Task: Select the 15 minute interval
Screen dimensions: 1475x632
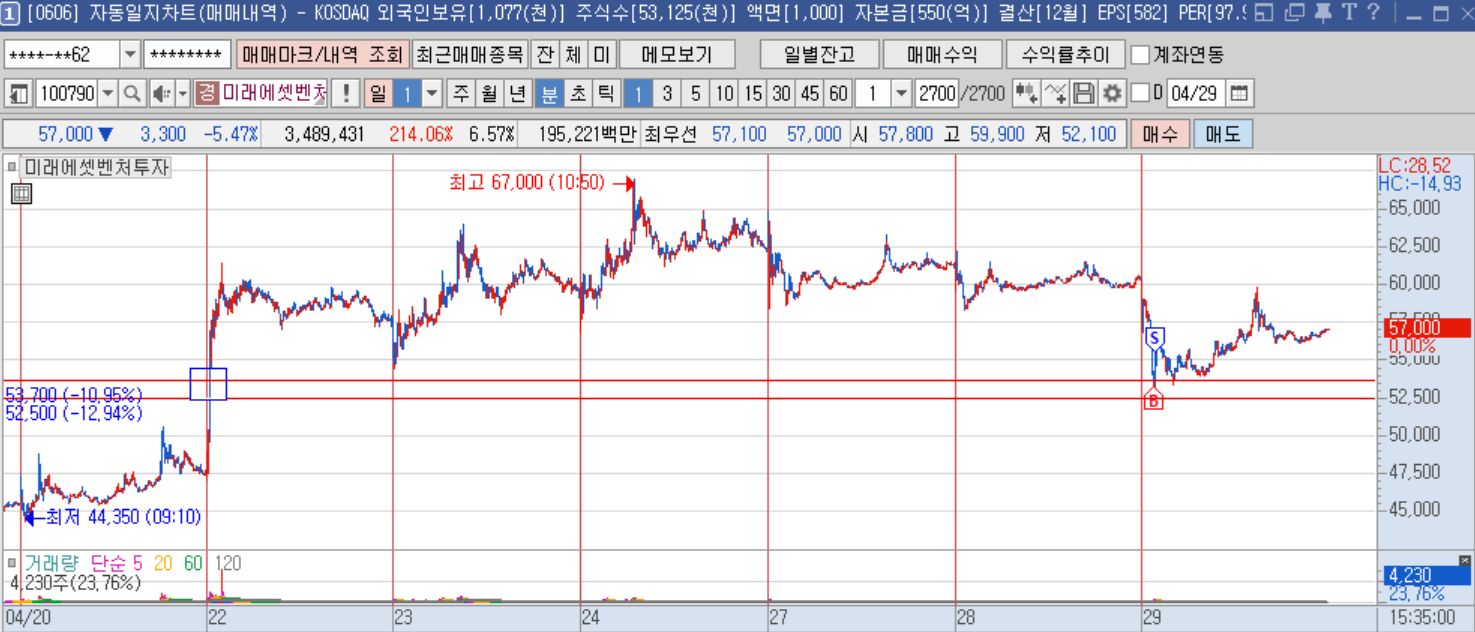Action: (753, 94)
